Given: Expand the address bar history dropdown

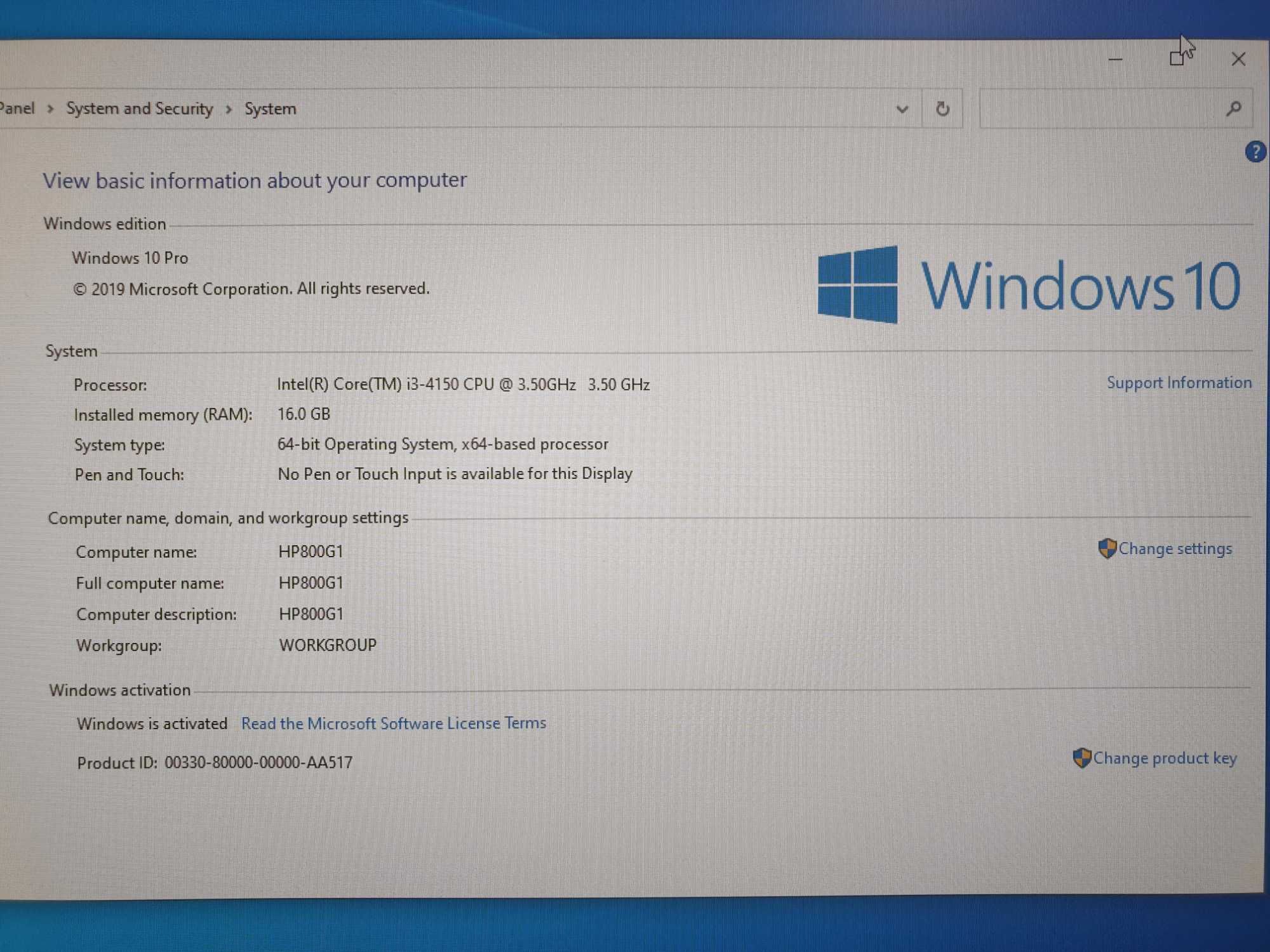Looking at the screenshot, I should pos(902,109).
